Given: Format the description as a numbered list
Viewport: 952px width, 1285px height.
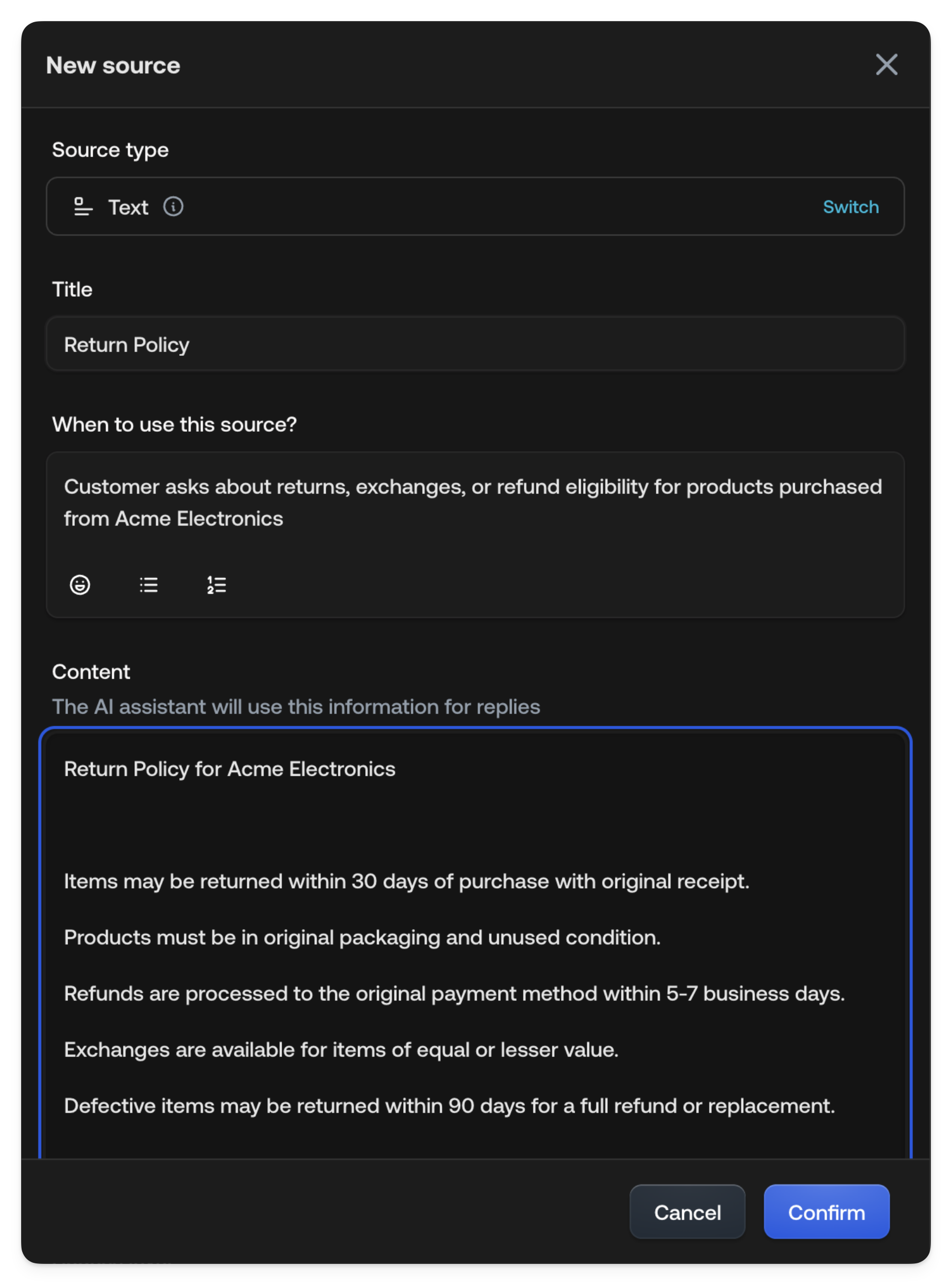Looking at the screenshot, I should (216, 585).
